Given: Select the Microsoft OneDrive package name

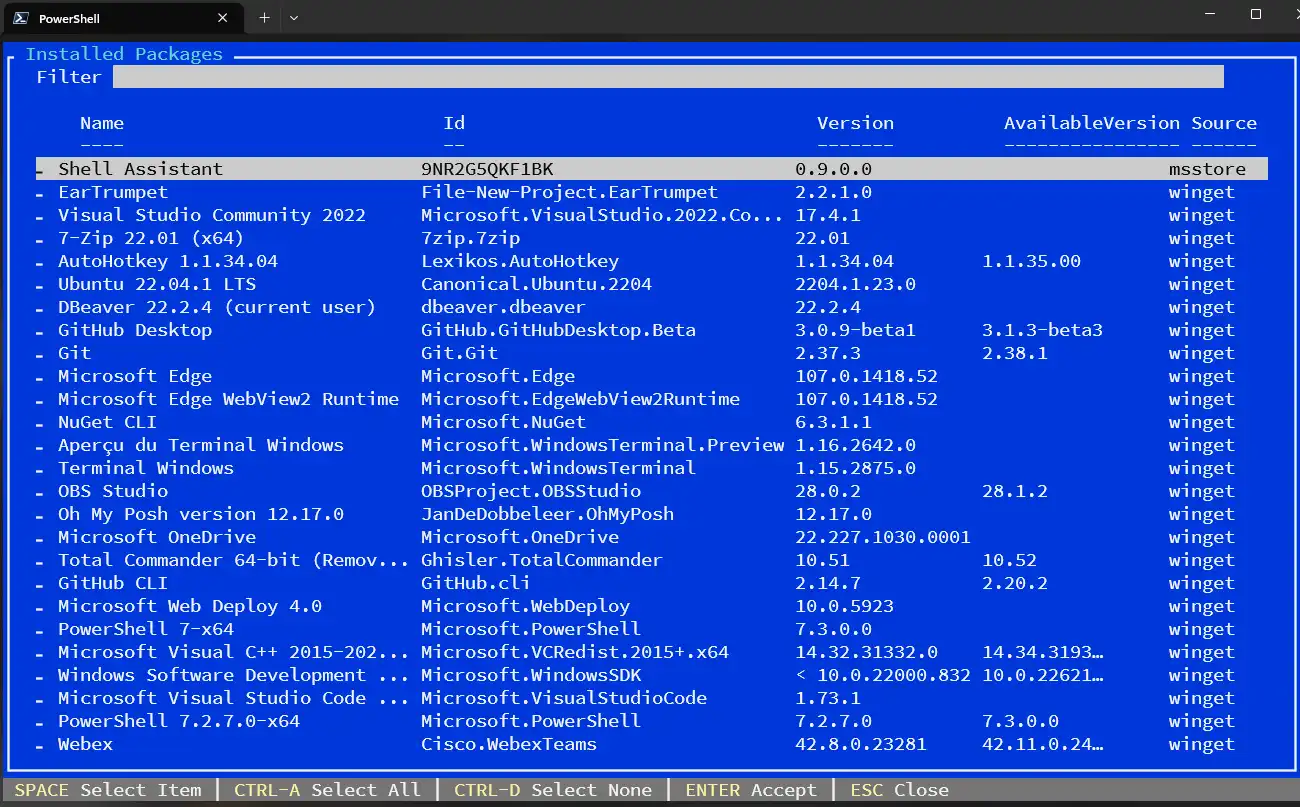Looking at the screenshot, I should (x=157, y=537).
